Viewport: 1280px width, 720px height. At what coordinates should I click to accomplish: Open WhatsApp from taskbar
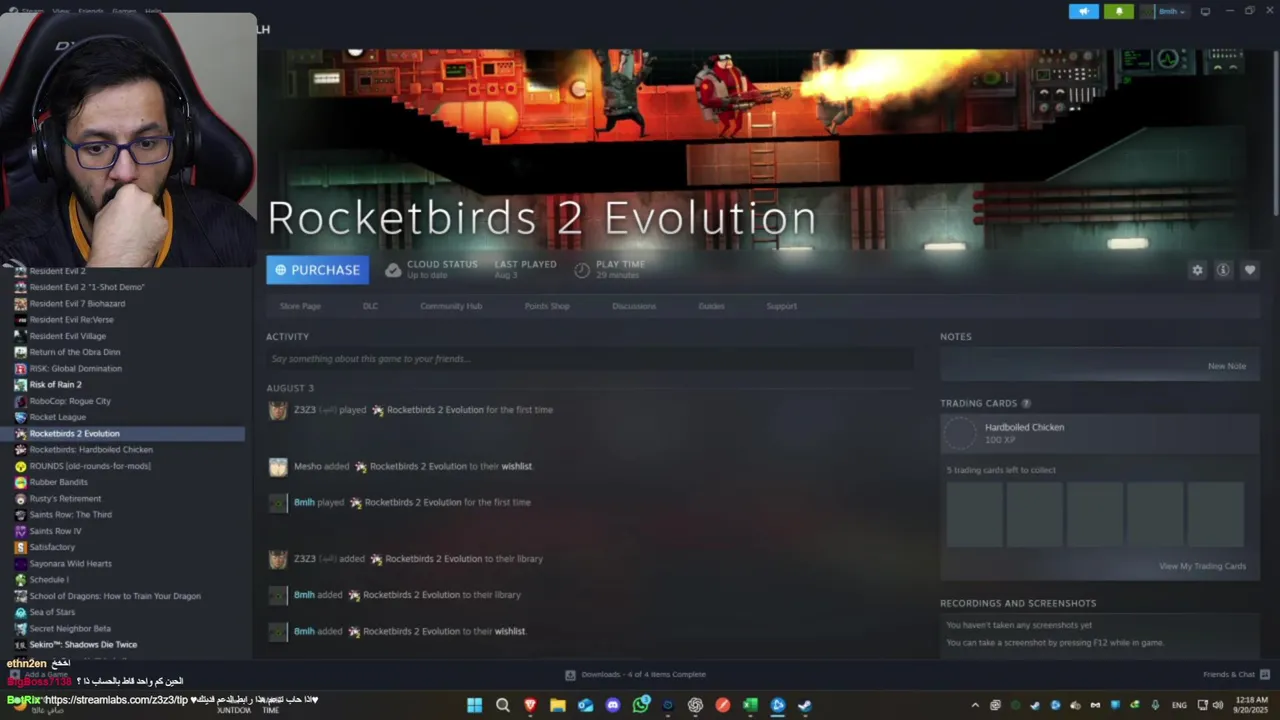tap(641, 705)
